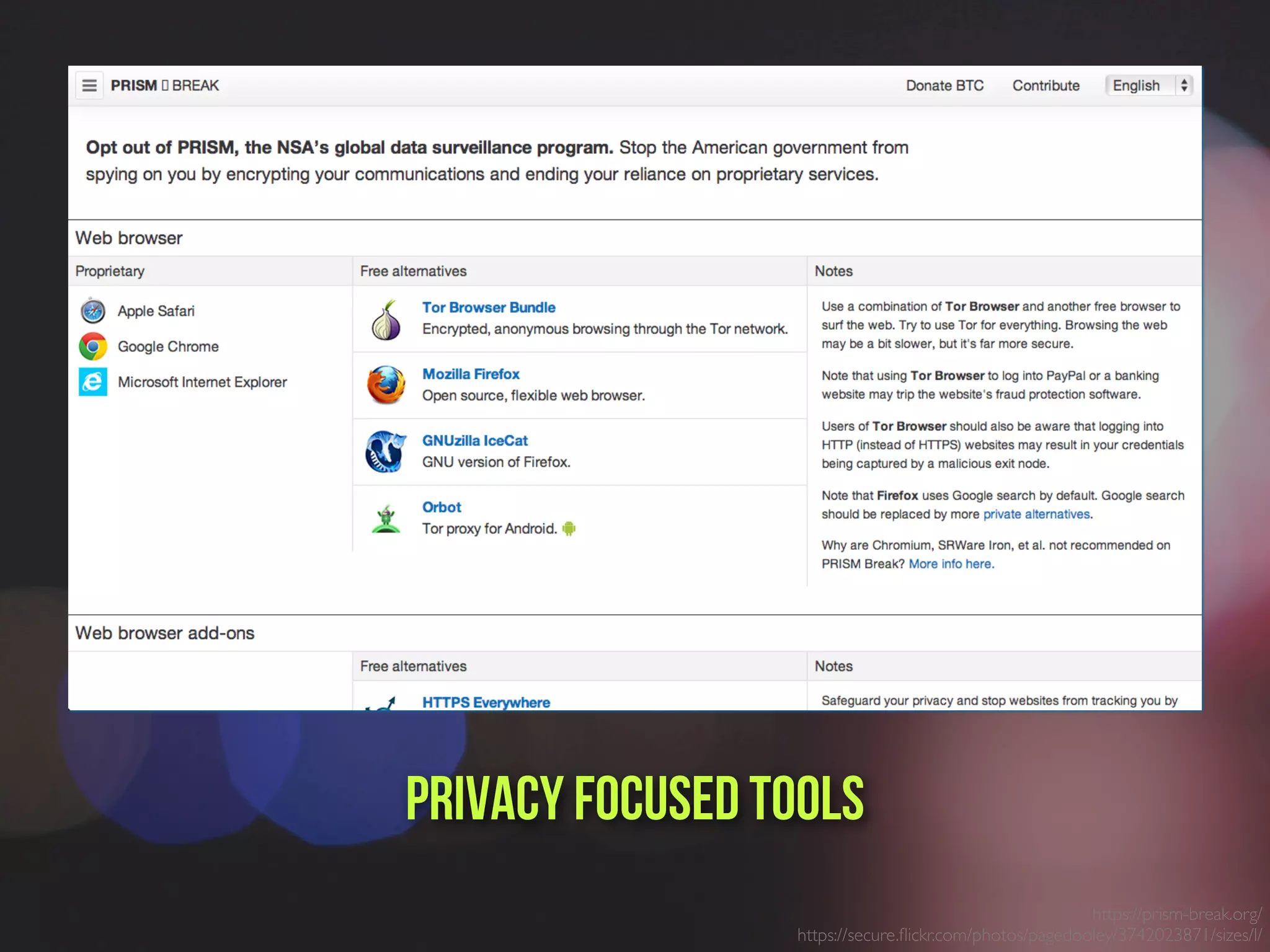Screen dimensions: 1270x952
Task: Follow the private alternatives link
Action: pos(1036,514)
